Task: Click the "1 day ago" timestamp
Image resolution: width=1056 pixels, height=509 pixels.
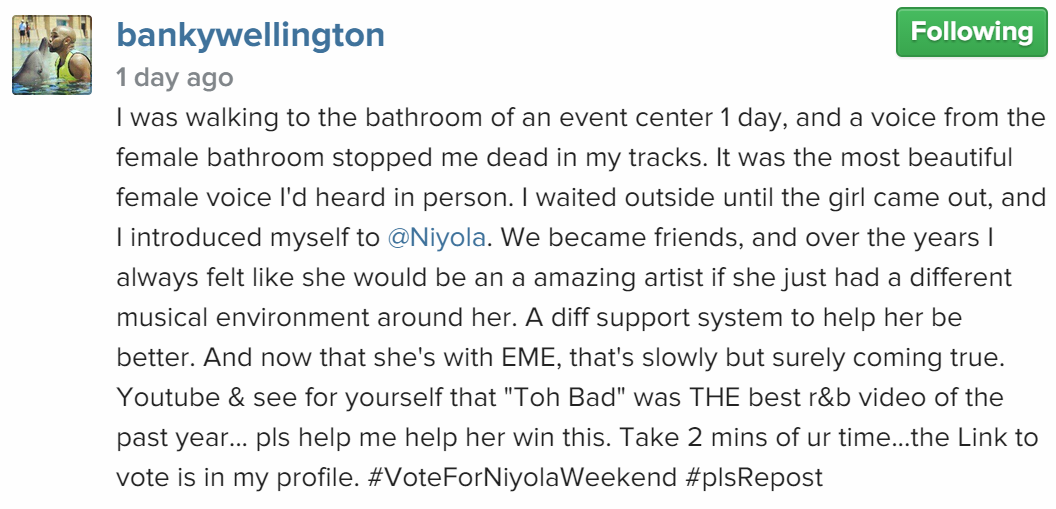Action: (174, 78)
